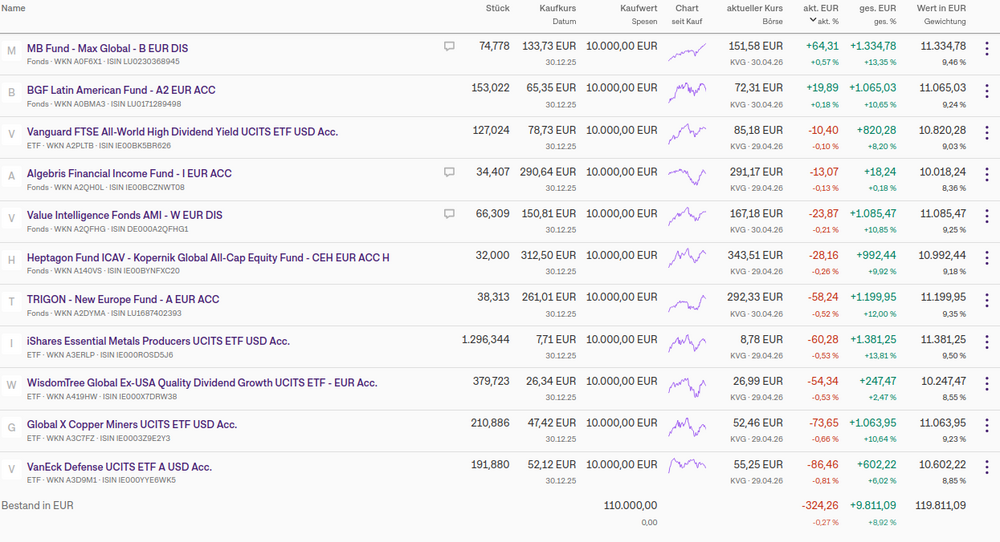
Task: View BGF Latin American sparkline chart
Action: click(x=687, y=92)
